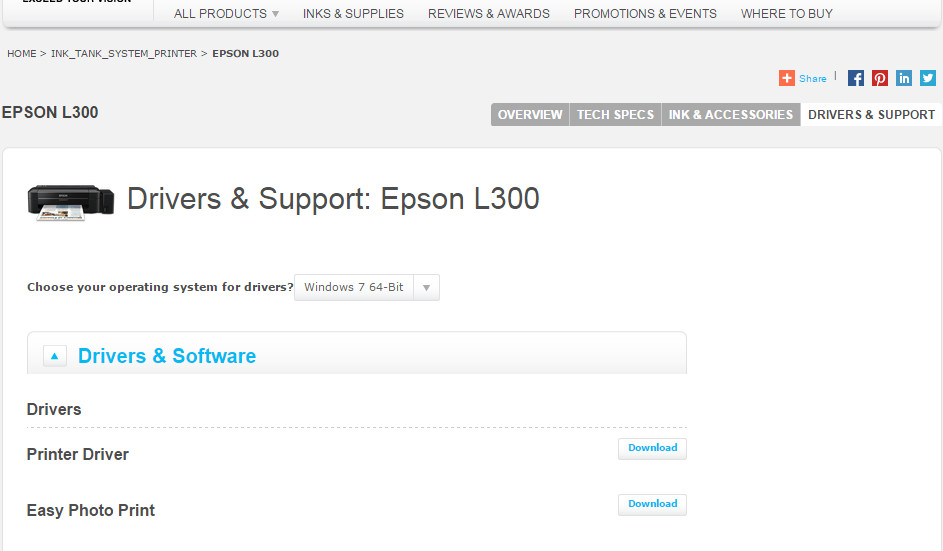Screen dimensions: 943x551
Task: Click the Share text link
Action: click(x=812, y=79)
